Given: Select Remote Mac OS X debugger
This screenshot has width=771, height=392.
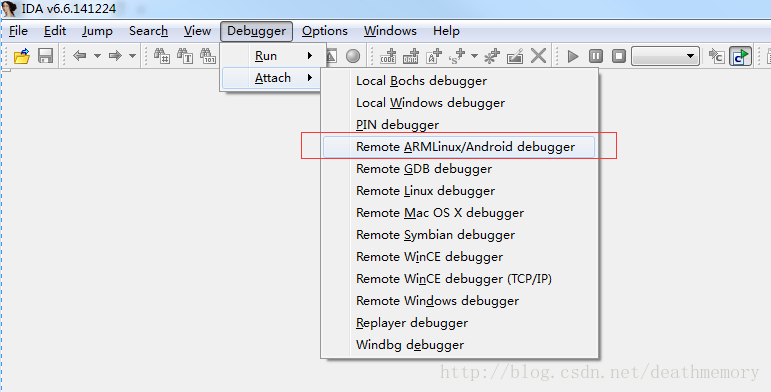Looking at the screenshot, I should (x=459, y=213).
